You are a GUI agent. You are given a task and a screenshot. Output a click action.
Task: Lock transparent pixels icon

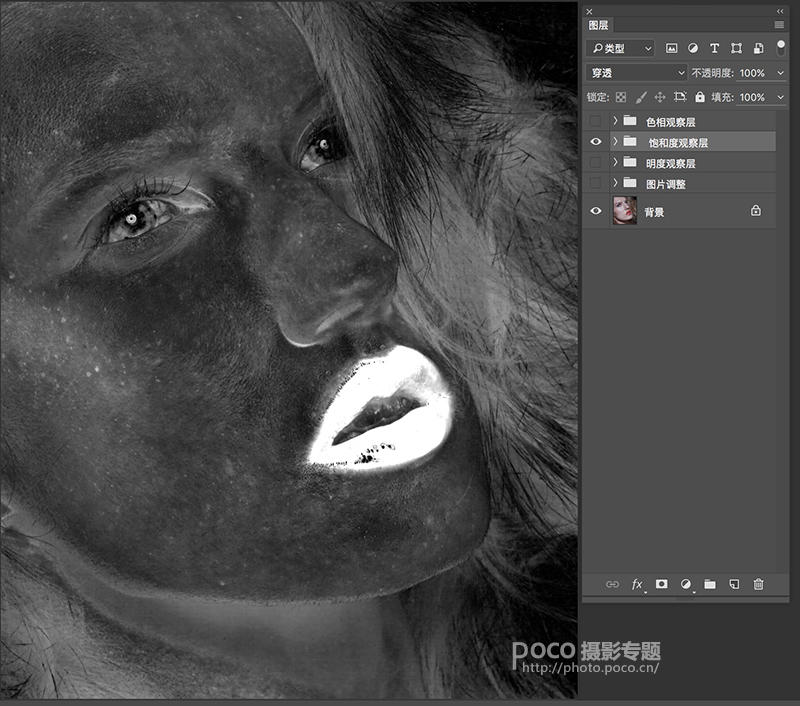[621, 97]
